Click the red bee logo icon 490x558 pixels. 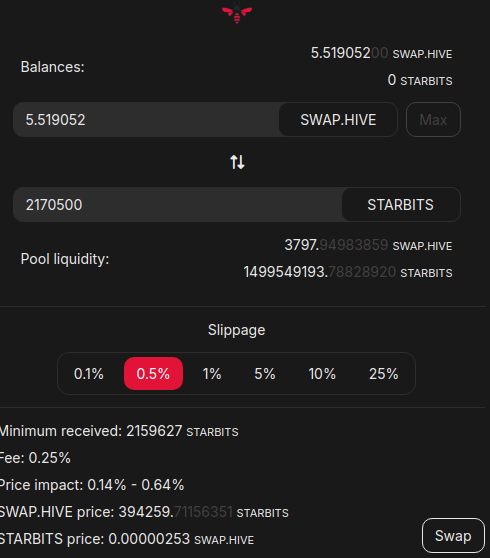point(237,14)
